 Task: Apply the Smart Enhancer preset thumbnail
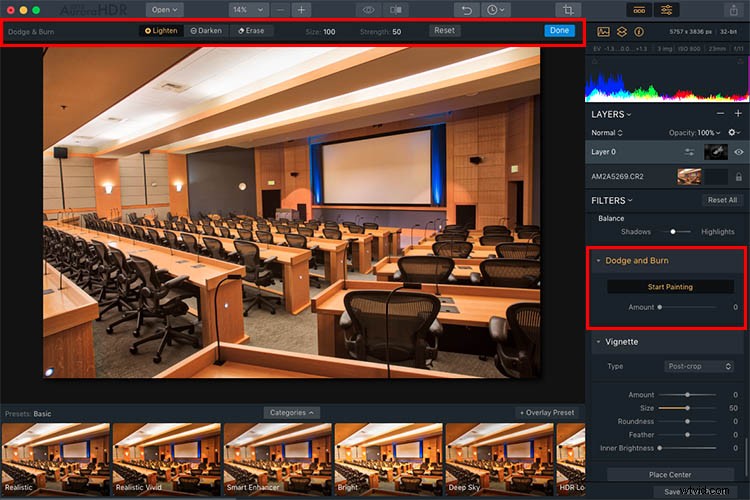tap(277, 458)
